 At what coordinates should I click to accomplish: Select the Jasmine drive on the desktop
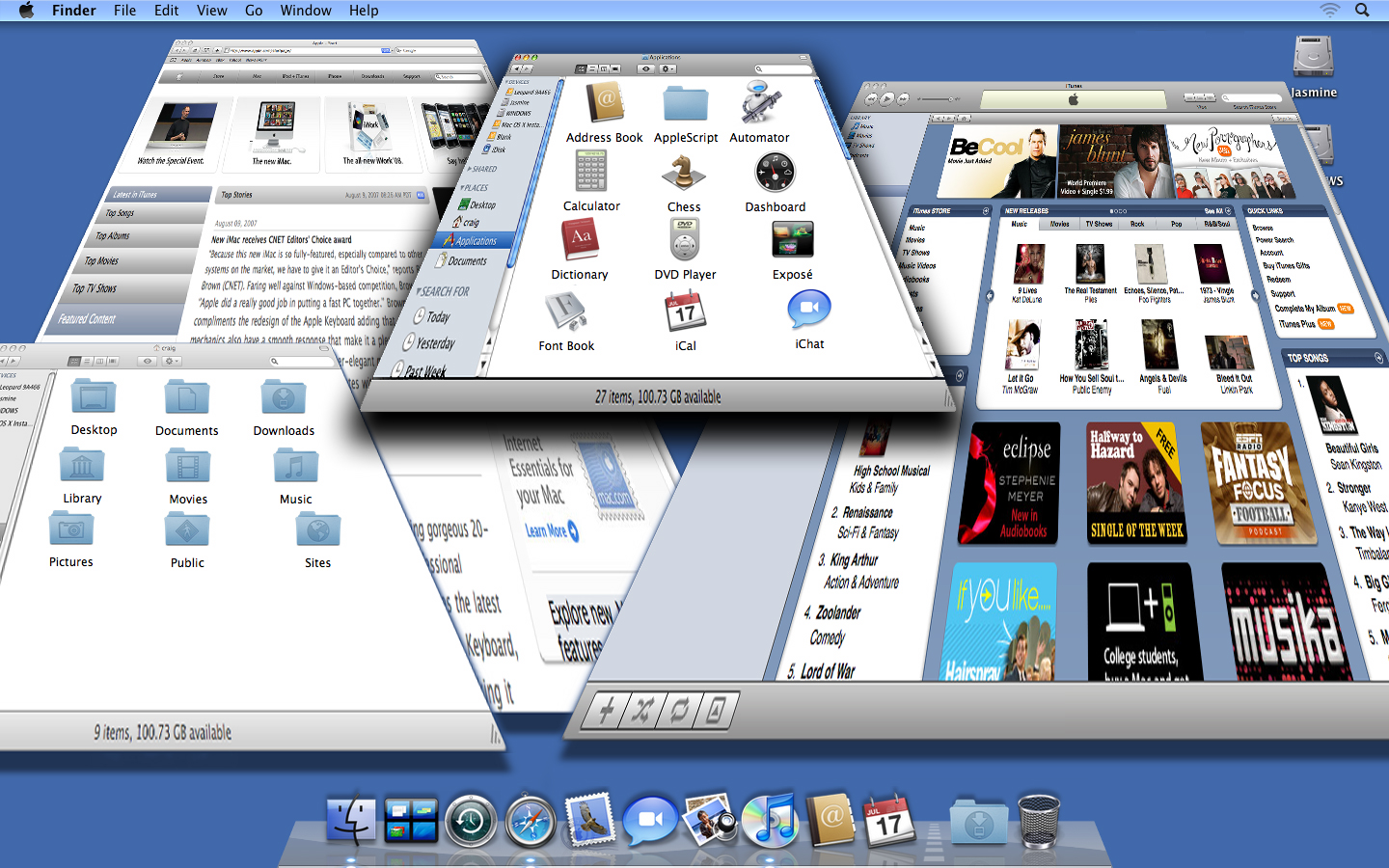pyautogui.click(x=1314, y=57)
